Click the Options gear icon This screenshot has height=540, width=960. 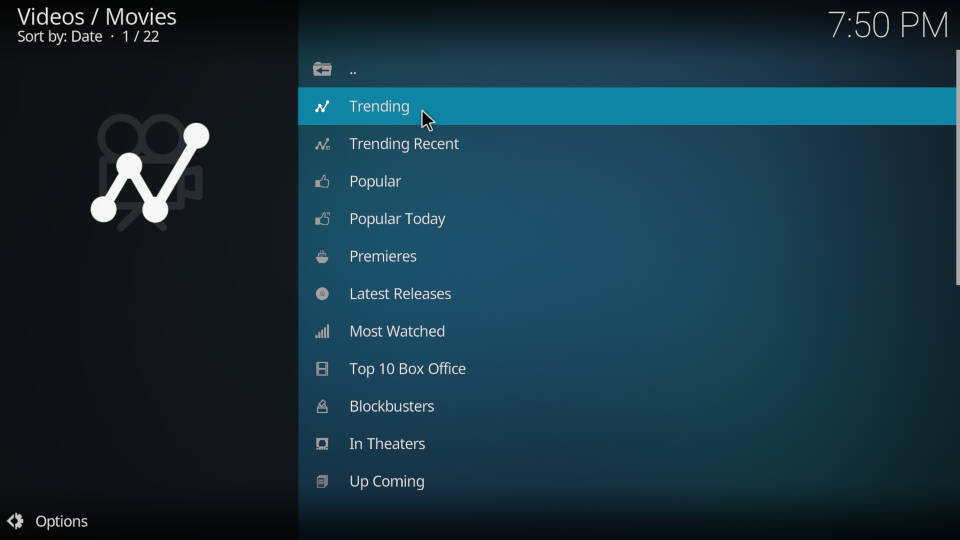(15, 521)
